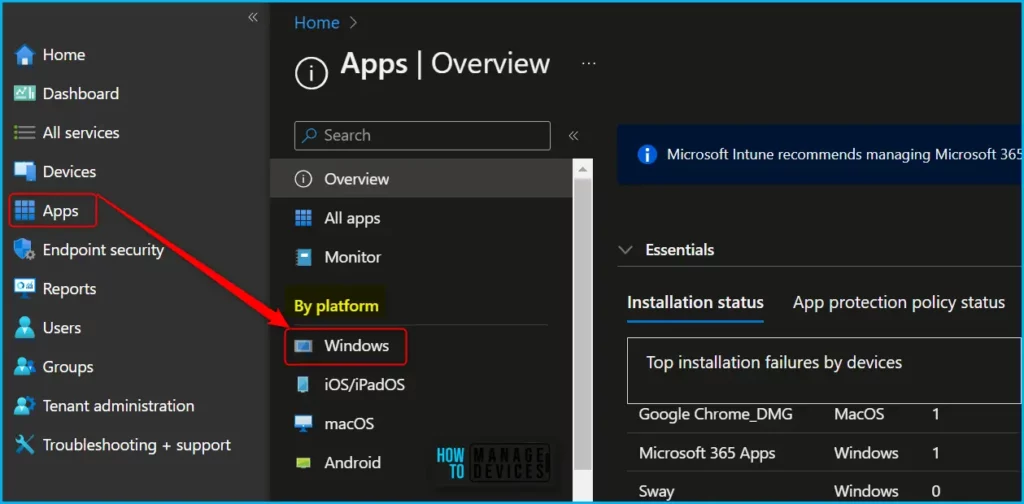Click the large info icon beside Apps title
Viewport: 1024px width, 504px height.
[312, 72]
